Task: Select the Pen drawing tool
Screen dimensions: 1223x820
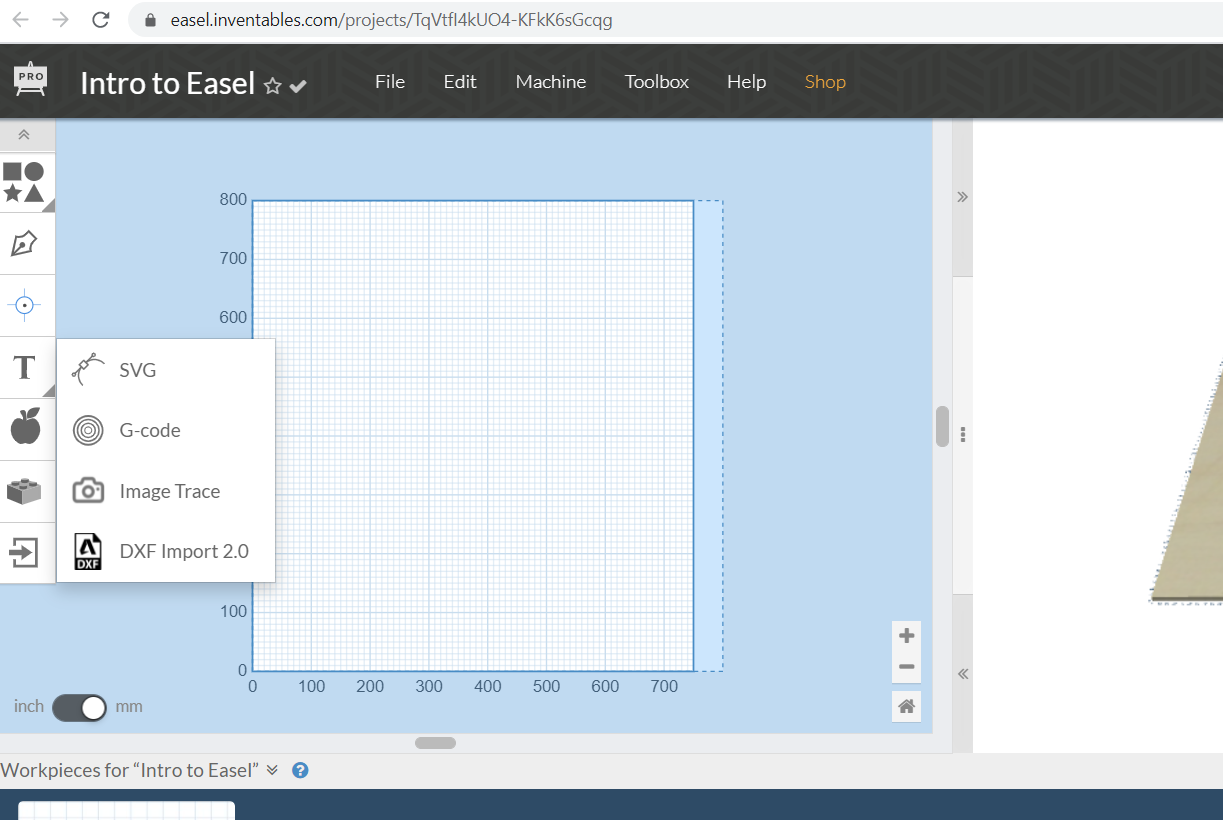Action: (24, 243)
